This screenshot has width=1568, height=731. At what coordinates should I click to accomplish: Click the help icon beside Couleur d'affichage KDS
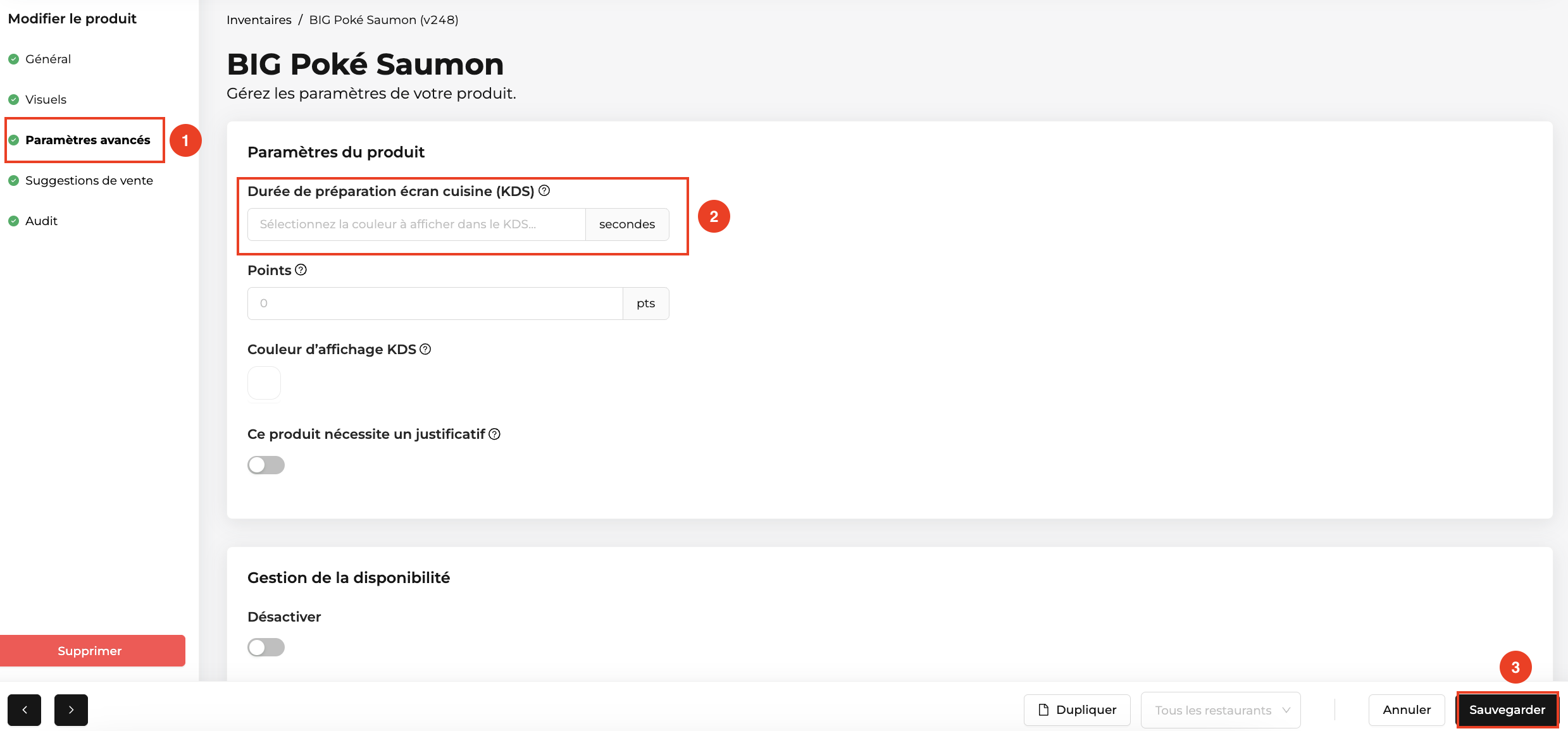[425, 349]
